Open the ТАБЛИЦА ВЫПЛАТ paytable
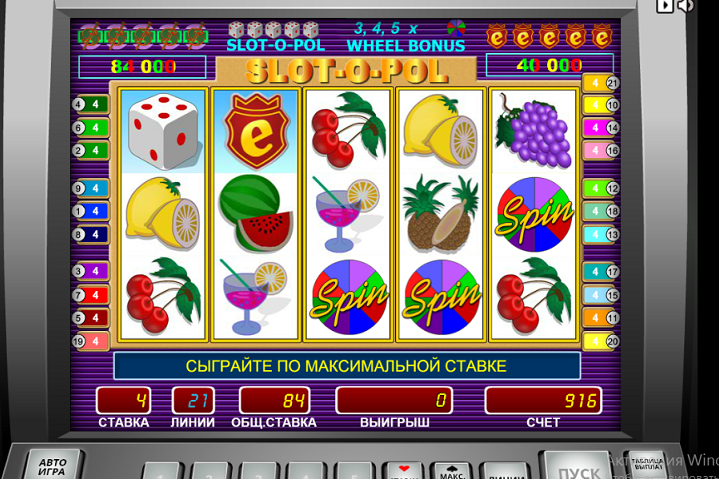The image size is (719, 479). [x=647, y=464]
